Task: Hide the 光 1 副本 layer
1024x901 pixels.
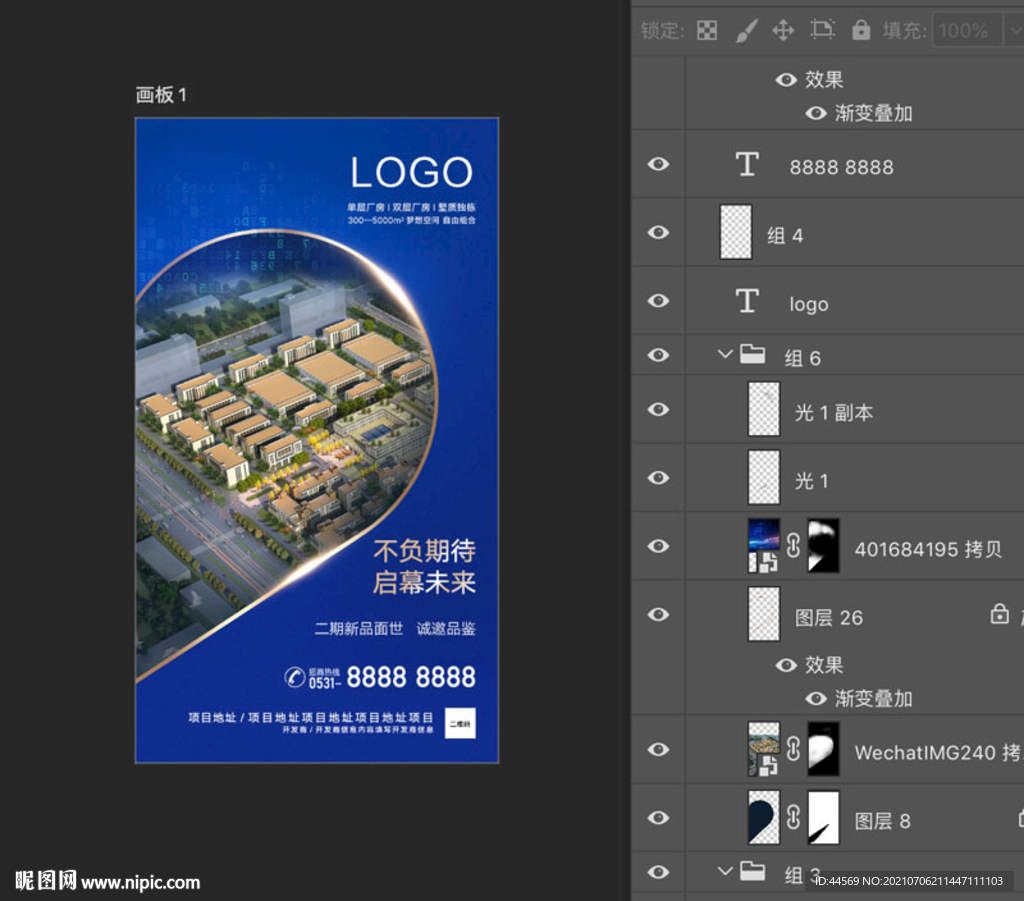Action: coord(658,410)
